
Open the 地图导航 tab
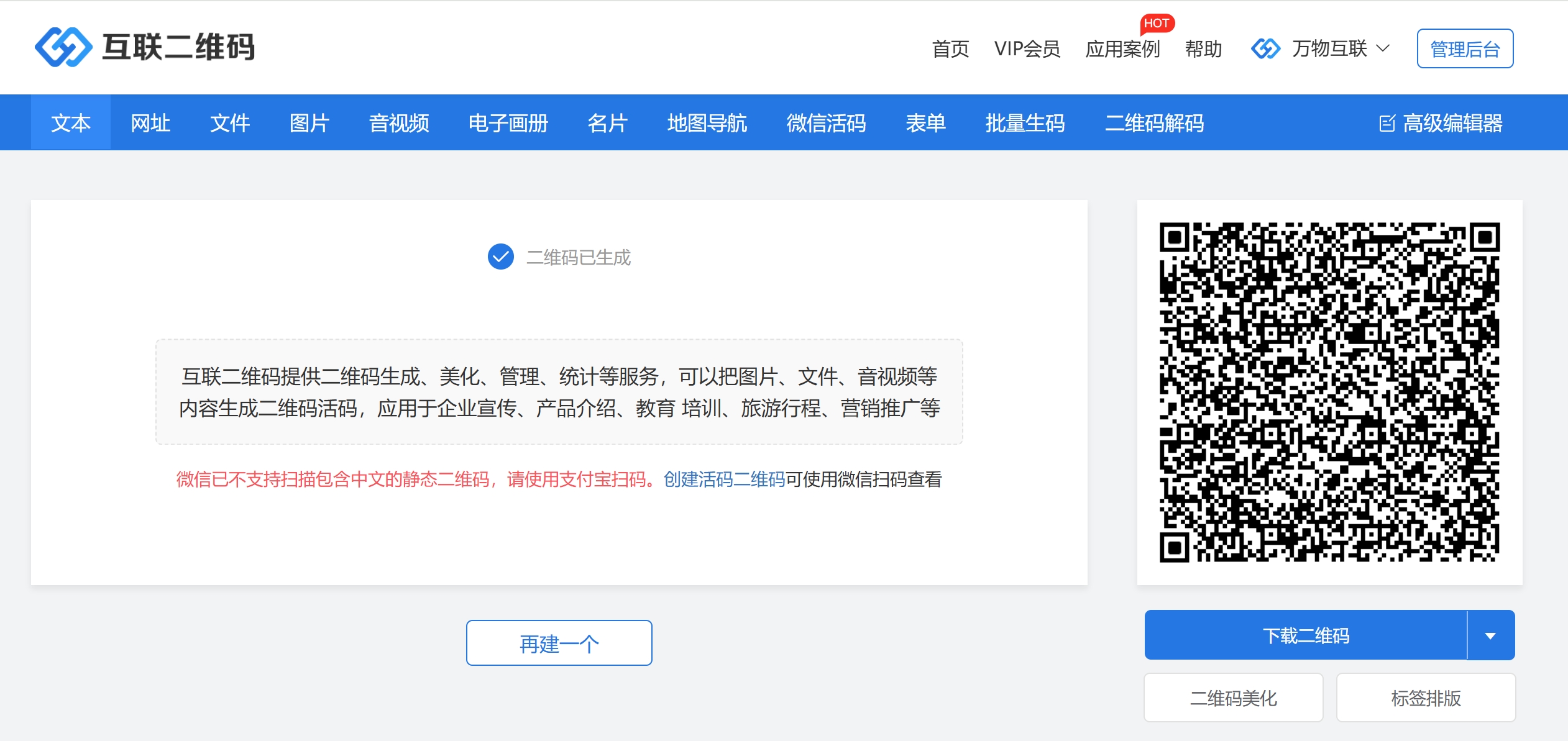(707, 122)
